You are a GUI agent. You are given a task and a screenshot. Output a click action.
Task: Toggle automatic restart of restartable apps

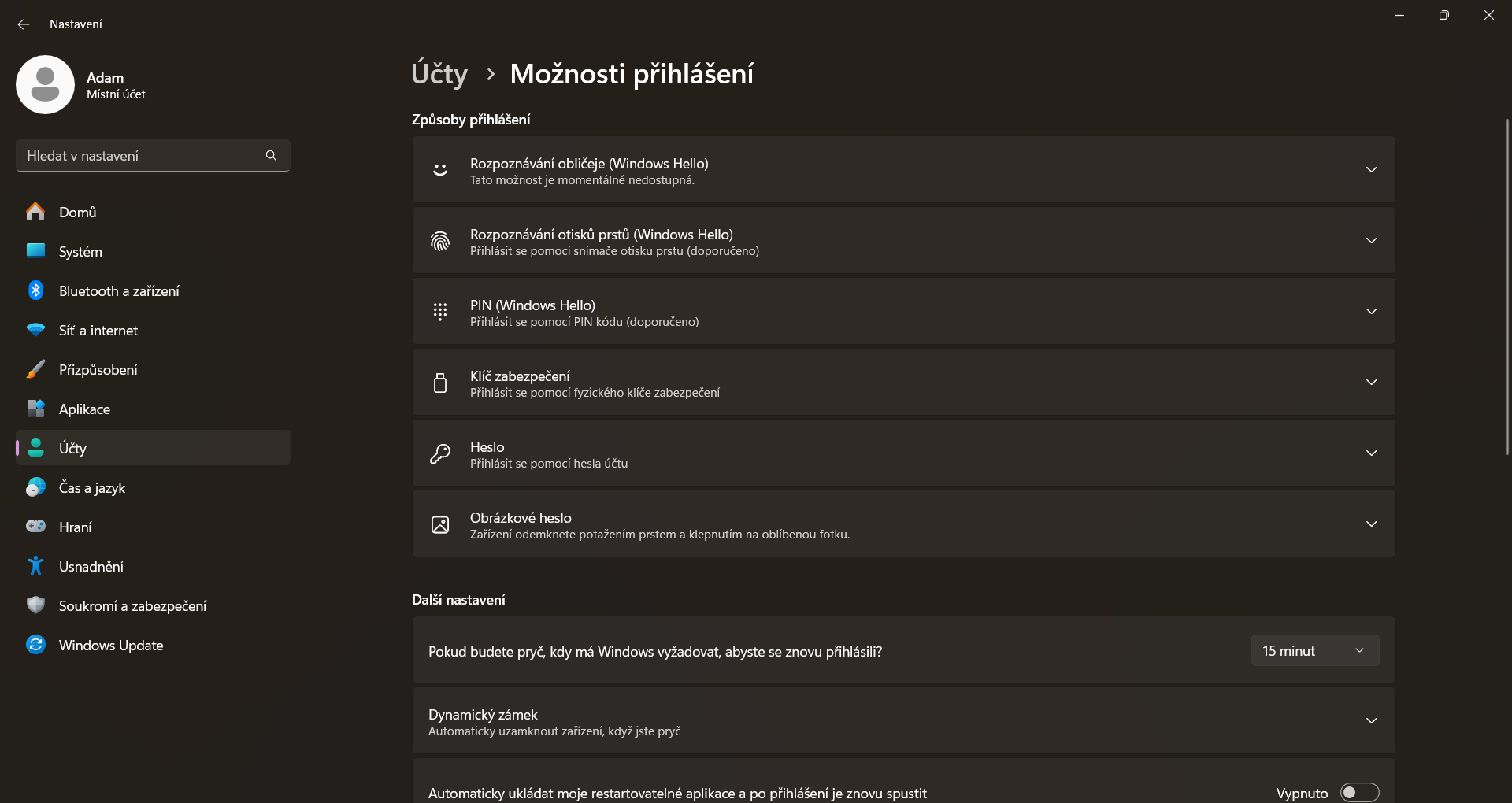pos(1358,793)
